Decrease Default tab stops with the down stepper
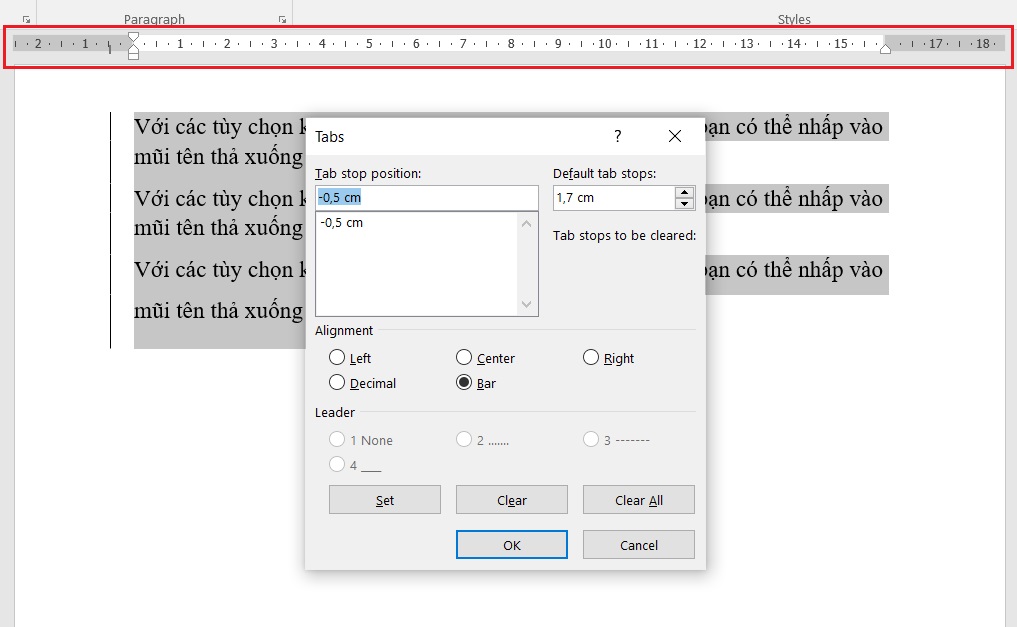 [686, 204]
